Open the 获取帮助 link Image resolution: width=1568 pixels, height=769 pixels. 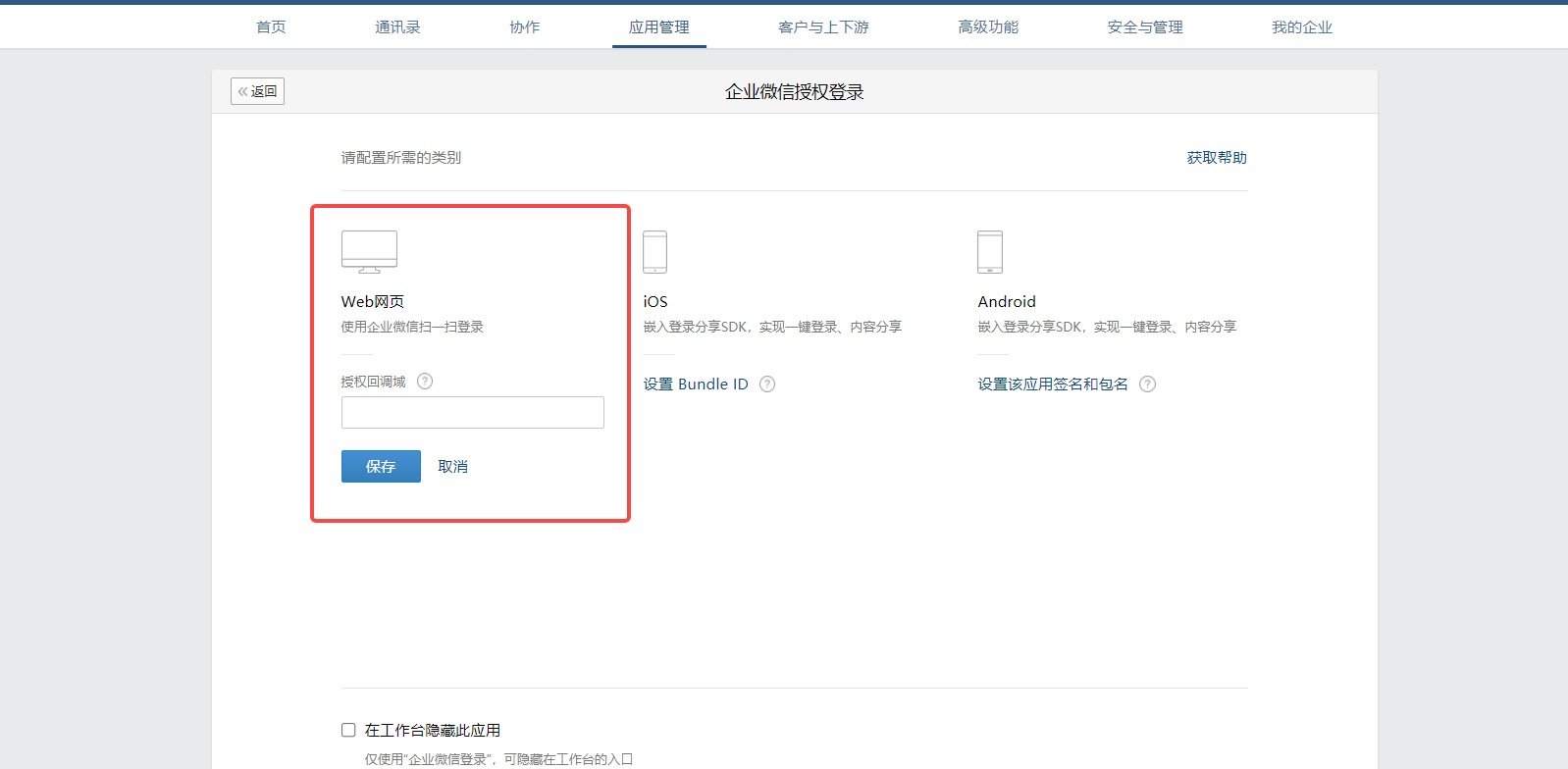(1217, 158)
